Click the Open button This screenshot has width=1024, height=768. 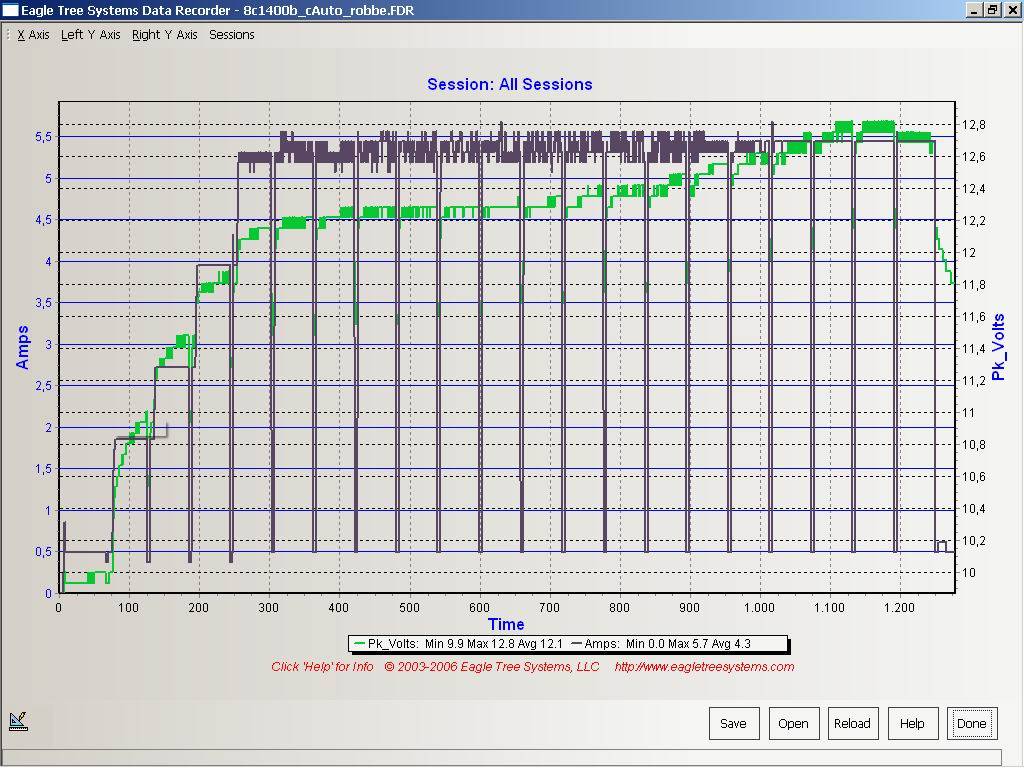793,724
